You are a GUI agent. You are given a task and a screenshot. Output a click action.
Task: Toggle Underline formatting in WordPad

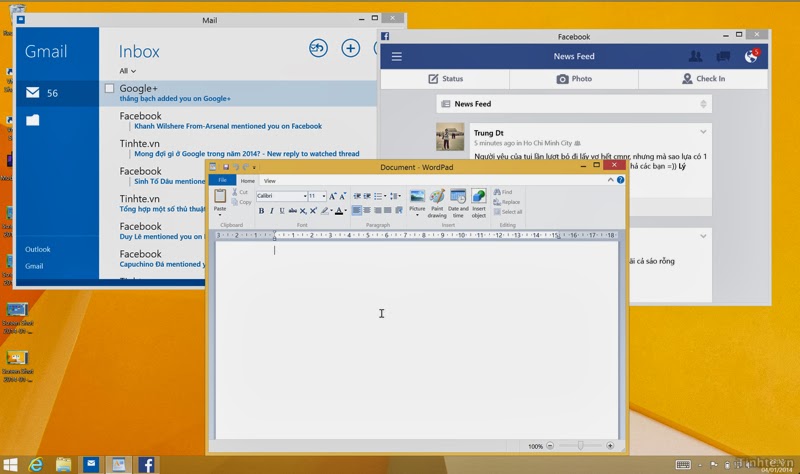(282, 211)
